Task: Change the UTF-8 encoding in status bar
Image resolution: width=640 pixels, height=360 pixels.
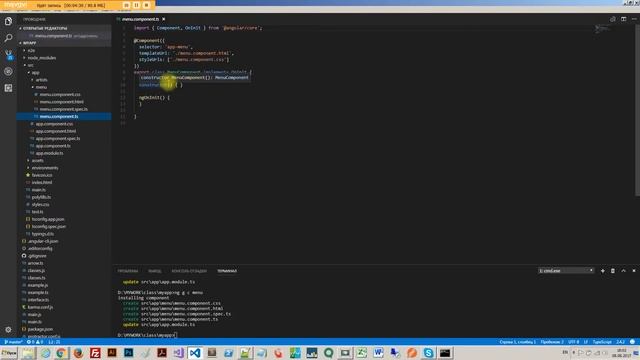Action: pyautogui.click(x=573, y=342)
